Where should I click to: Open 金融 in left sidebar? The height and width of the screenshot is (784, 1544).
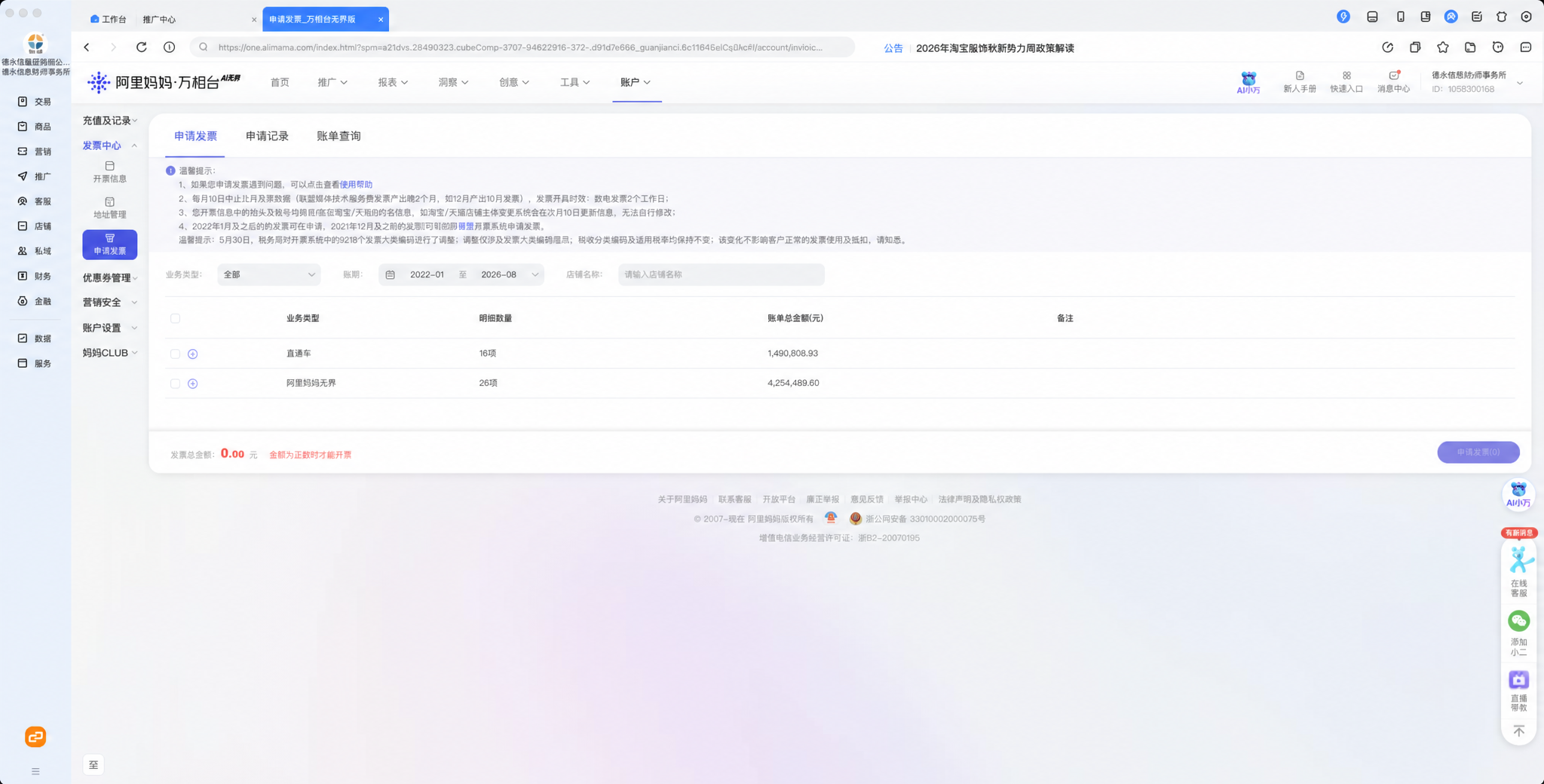click(x=35, y=301)
